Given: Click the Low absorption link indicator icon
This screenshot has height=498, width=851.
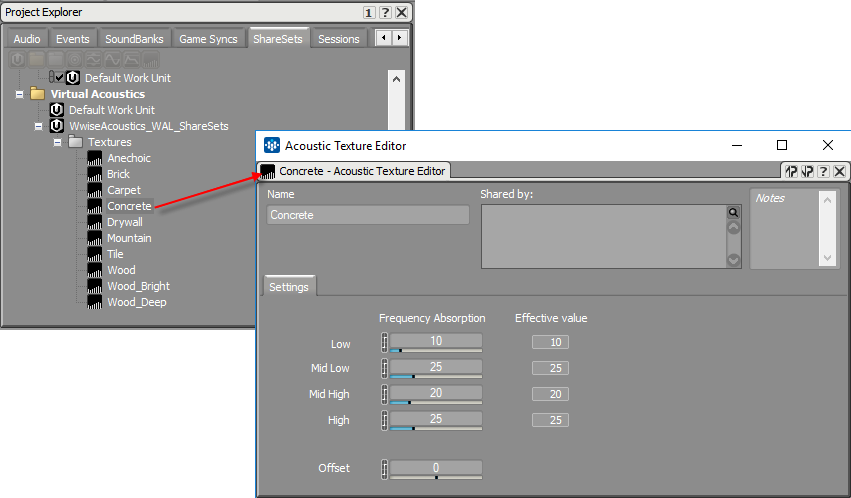Looking at the screenshot, I should [x=384, y=343].
